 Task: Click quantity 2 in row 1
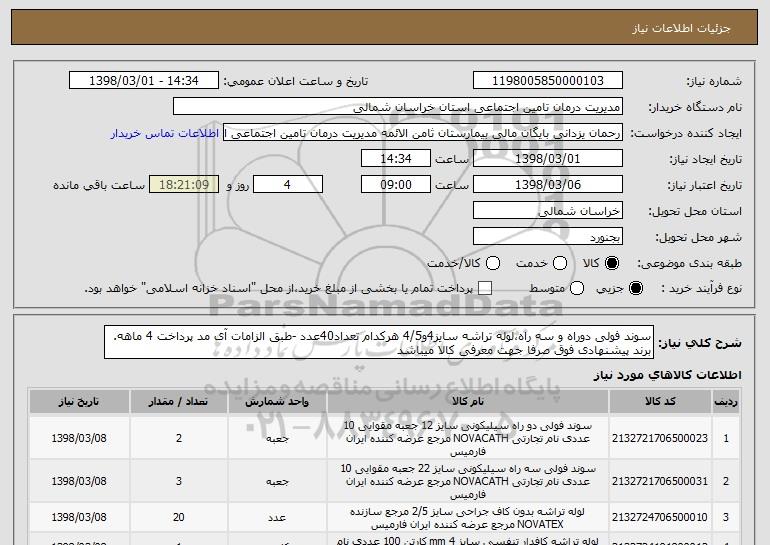(179, 438)
